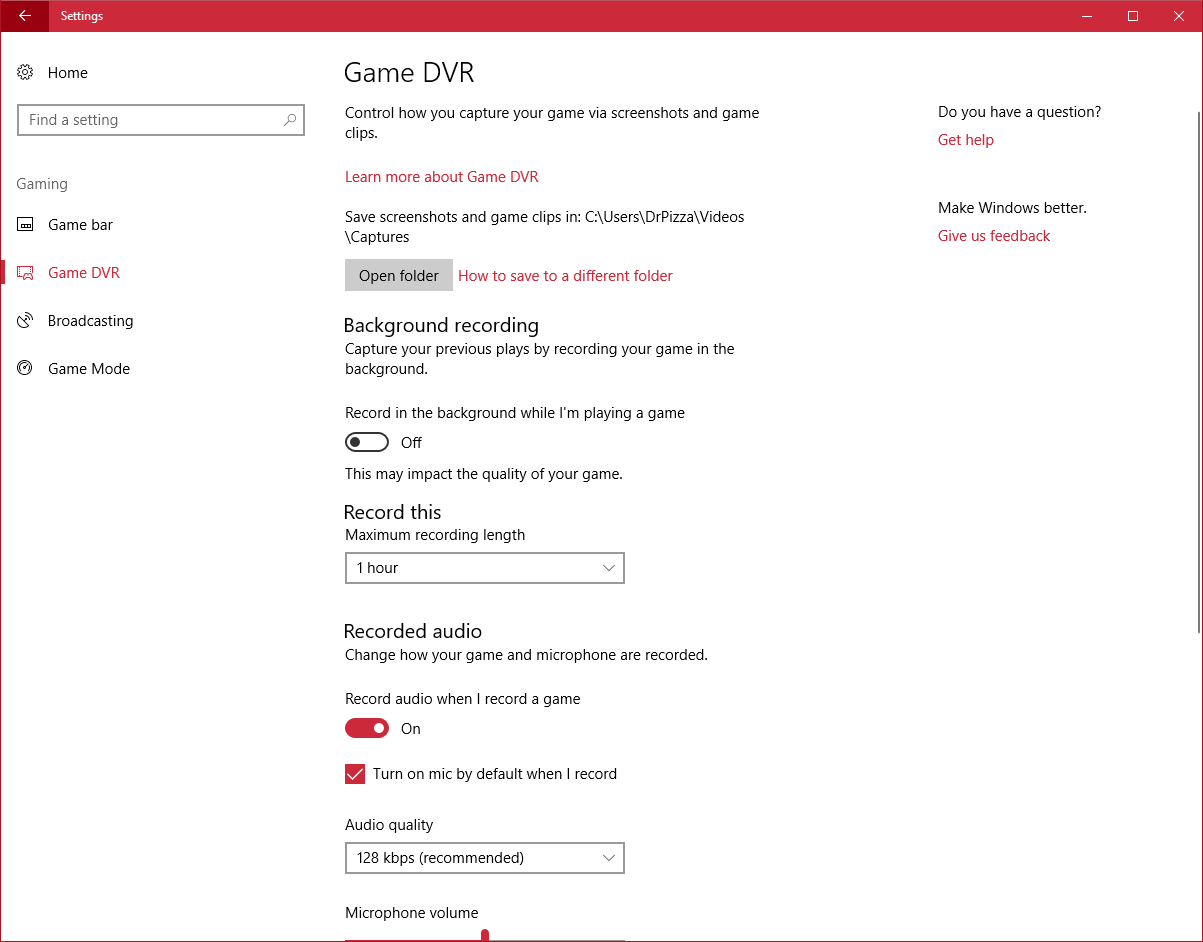Click the Game DVR sidebar icon

point(25,272)
